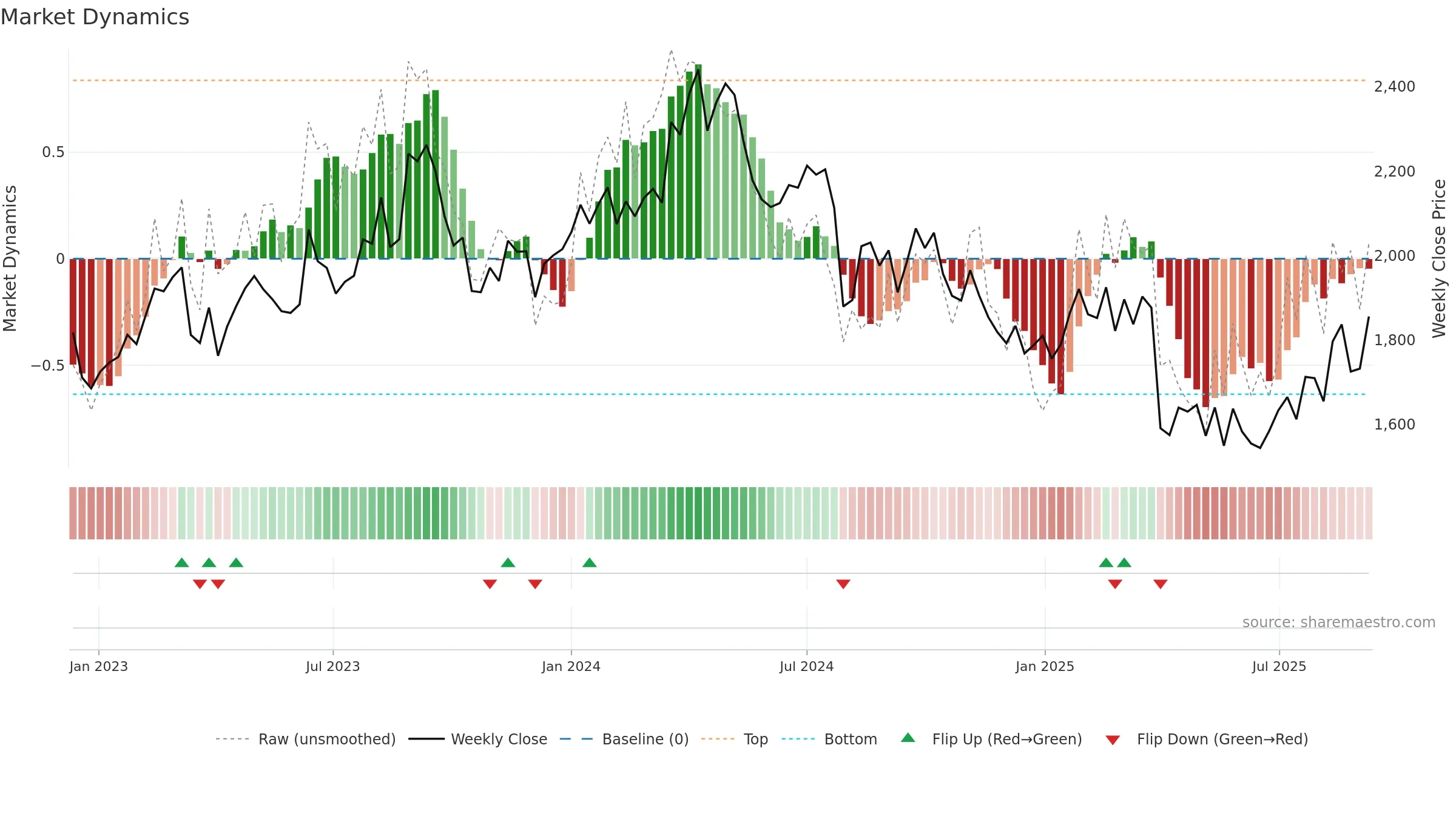Screen dimensions: 1456x819
Task: Click the flip-up marker just after Jan 2024
Action: click(590, 562)
